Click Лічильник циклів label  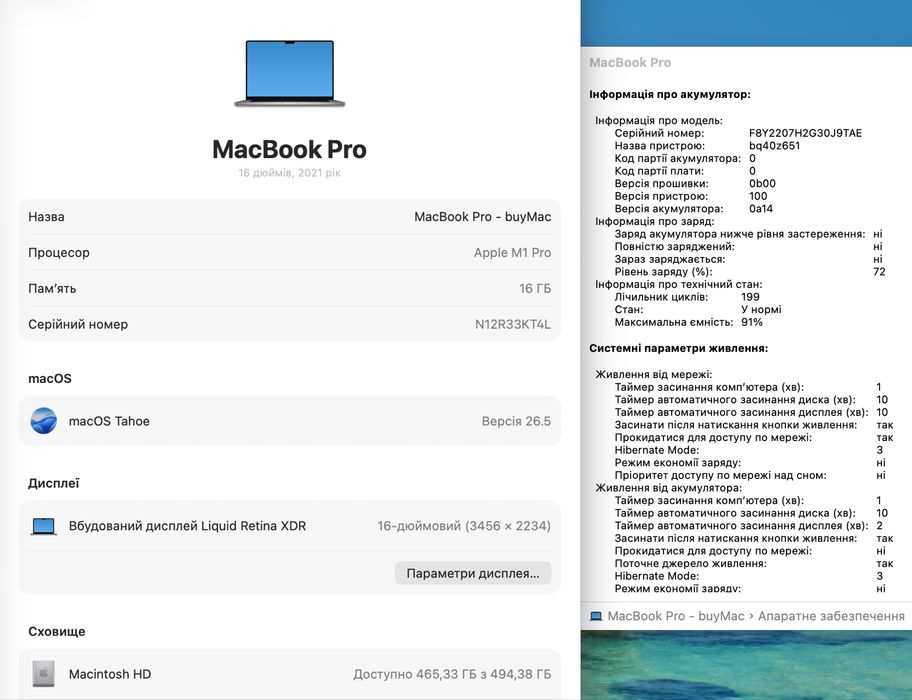click(x=661, y=297)
